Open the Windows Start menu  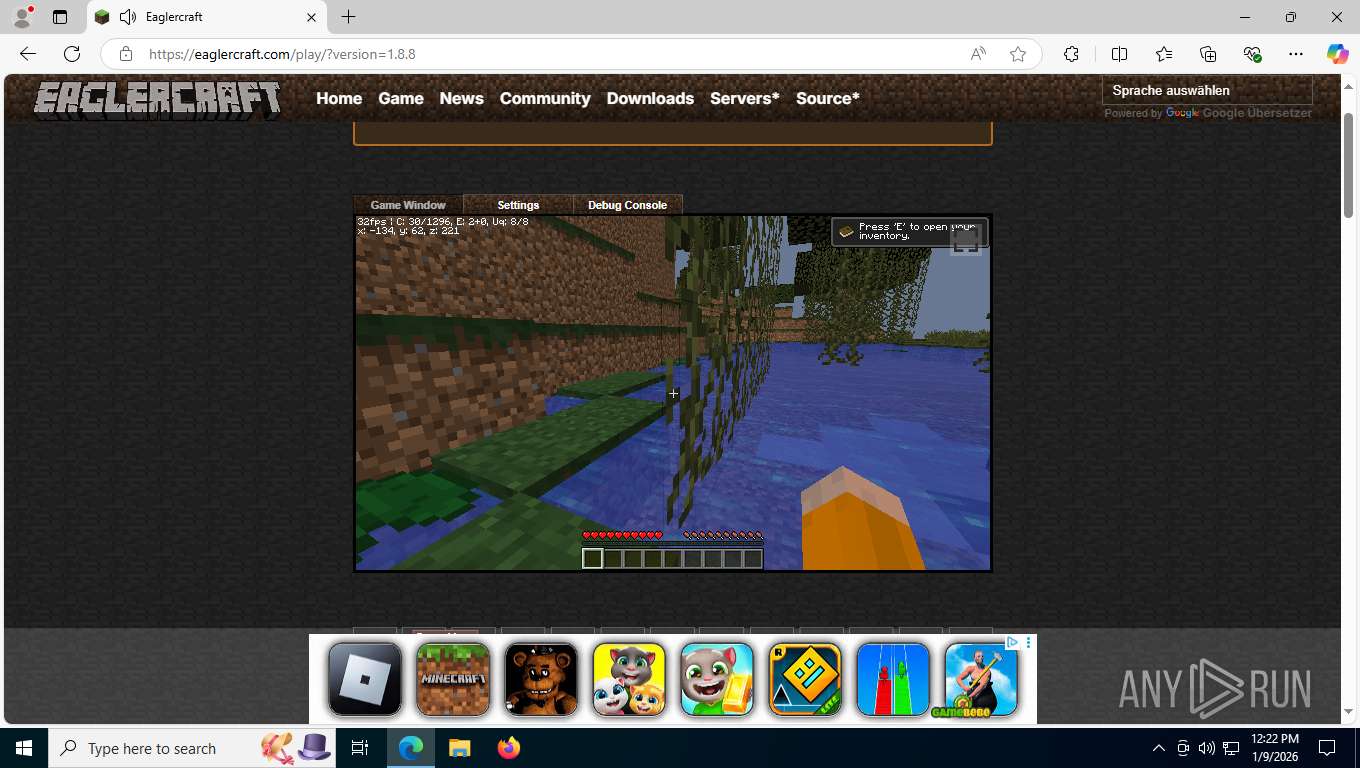[24, 748]
